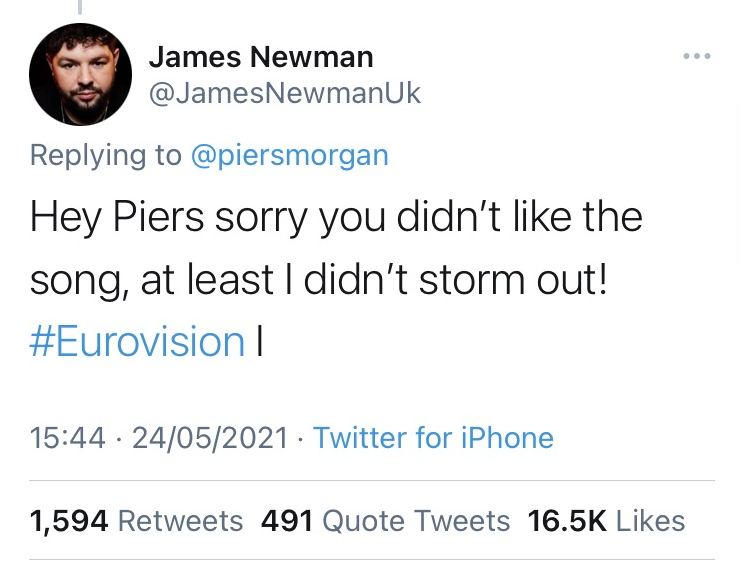Open the @piersmorgan mention link
744x570 pixels.
[289, 156]
